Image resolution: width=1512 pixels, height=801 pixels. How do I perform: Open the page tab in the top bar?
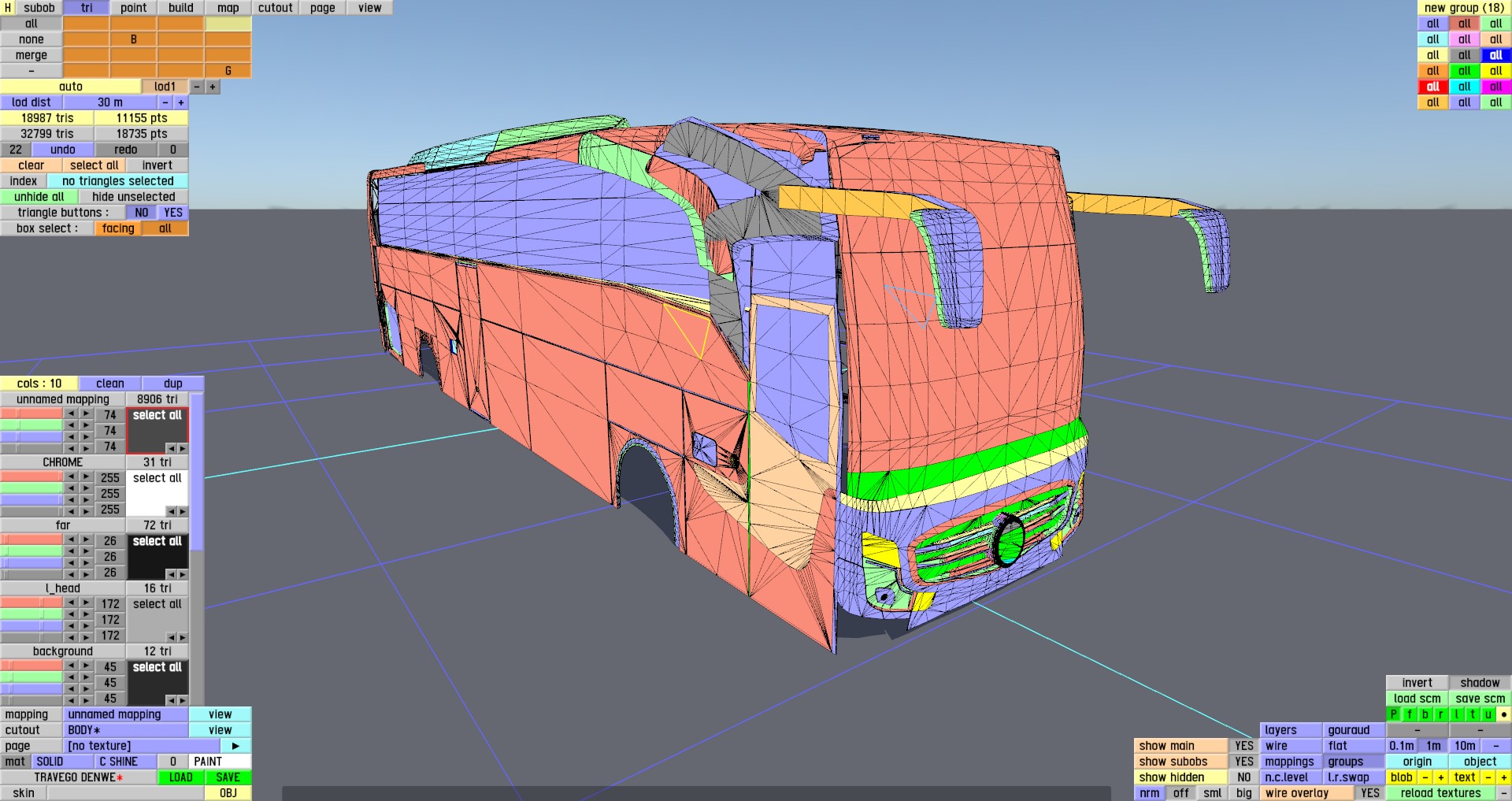[x=323, y=8]
